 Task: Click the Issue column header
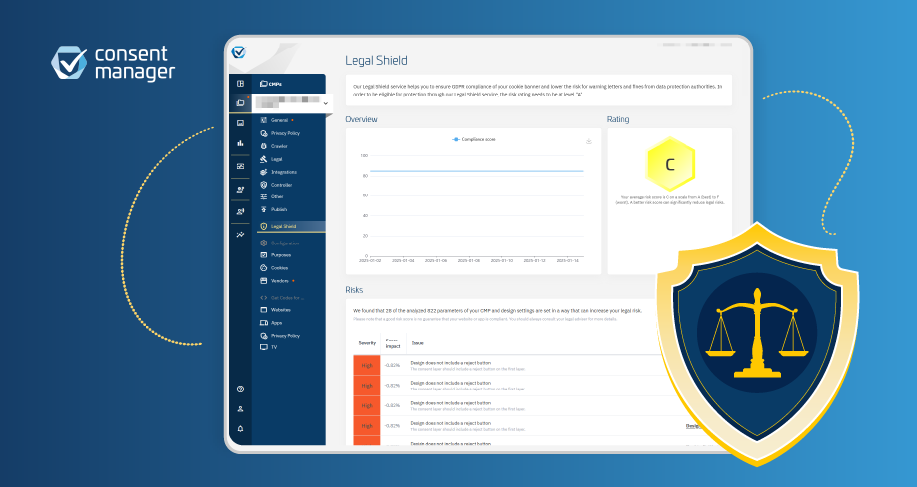(x=418, y=343)
